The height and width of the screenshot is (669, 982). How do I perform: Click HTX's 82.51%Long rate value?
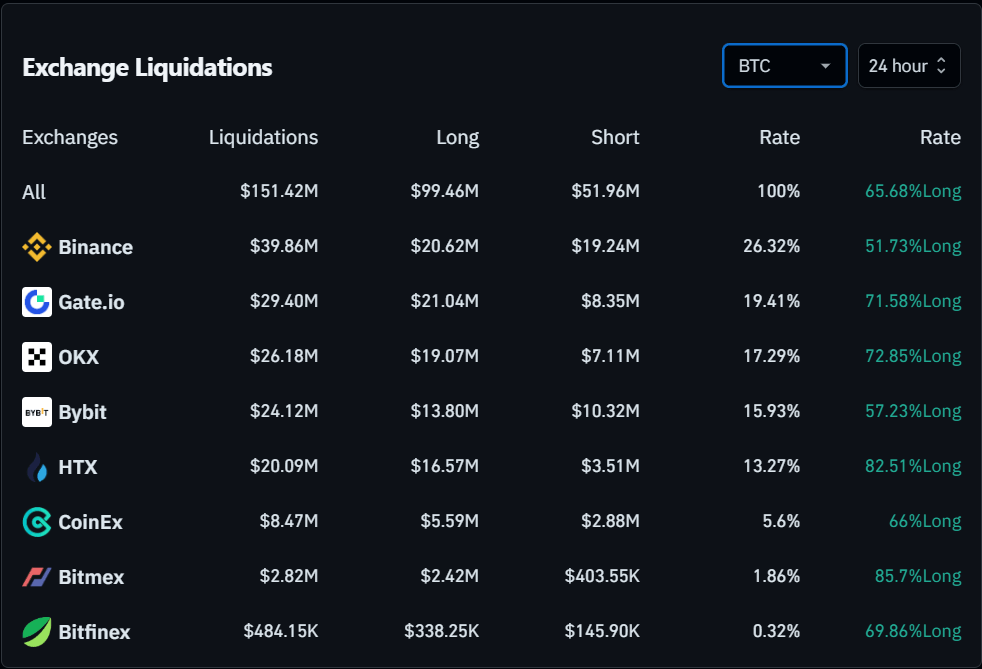[x=913, y=467]
